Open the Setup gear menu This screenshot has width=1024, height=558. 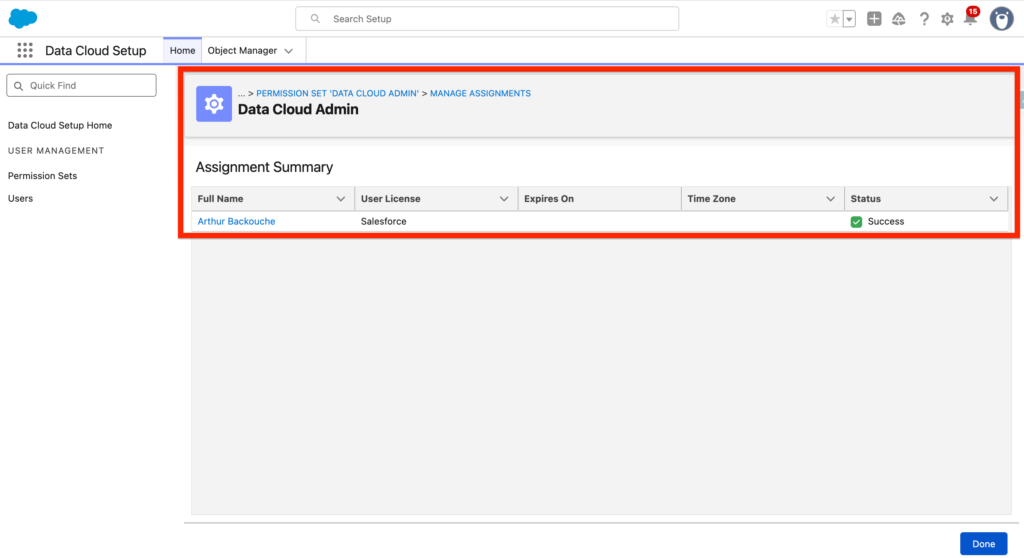pos(947,19)
